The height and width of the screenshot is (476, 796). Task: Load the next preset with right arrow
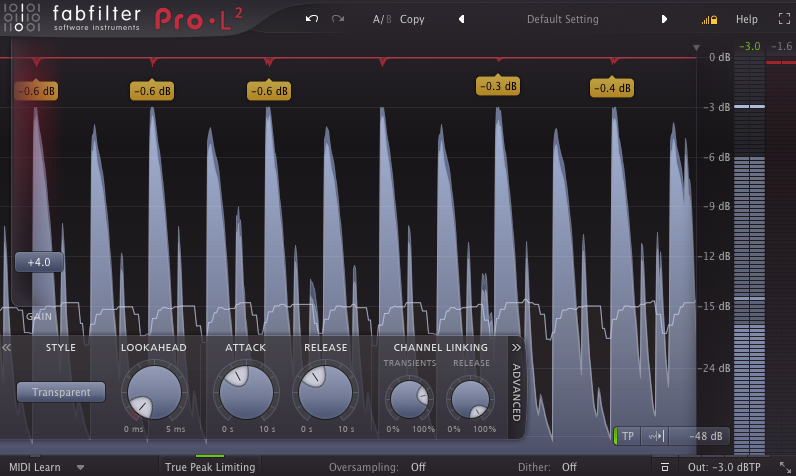[x=664, y=19]
